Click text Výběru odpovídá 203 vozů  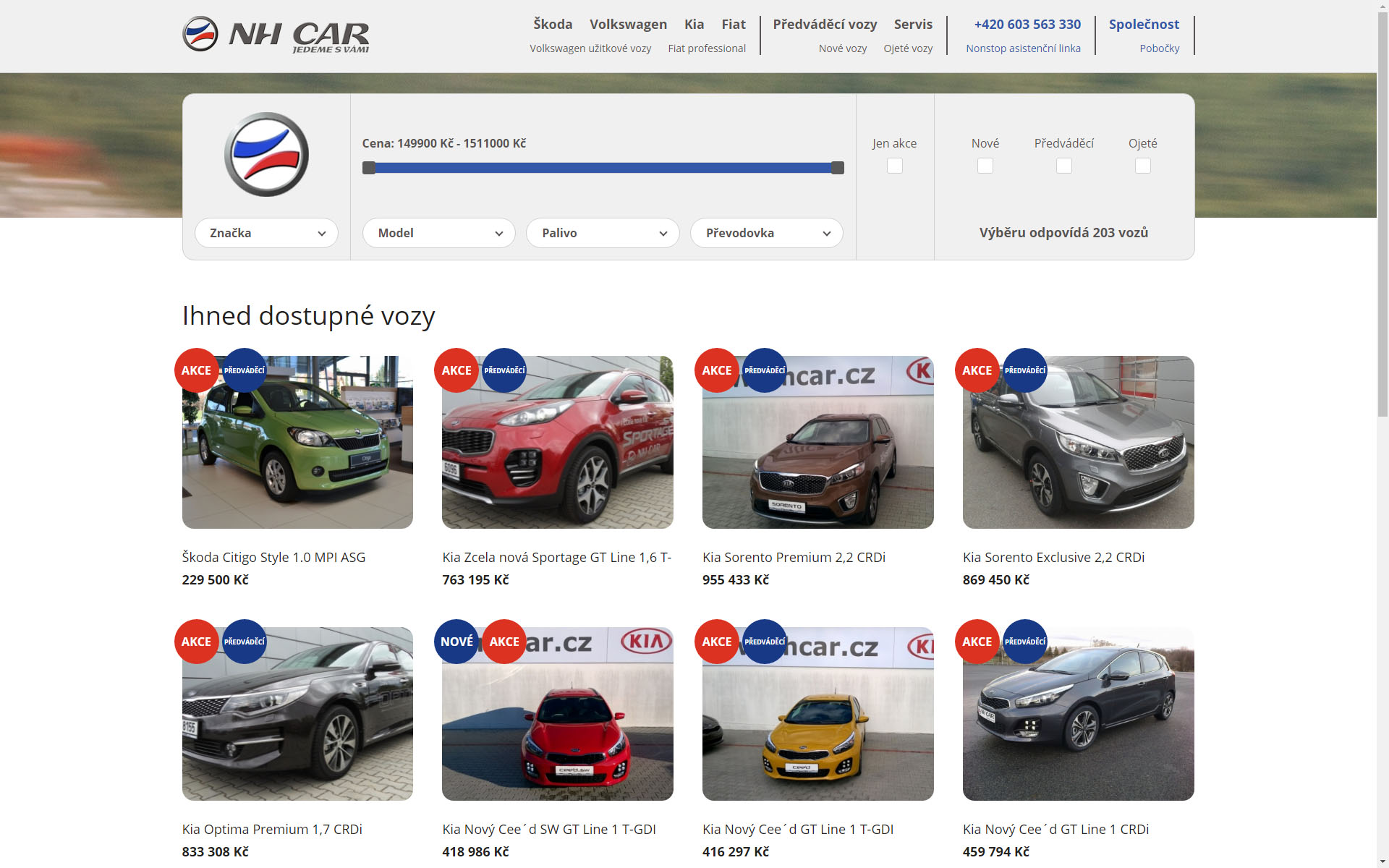[x=1063, y=232]
